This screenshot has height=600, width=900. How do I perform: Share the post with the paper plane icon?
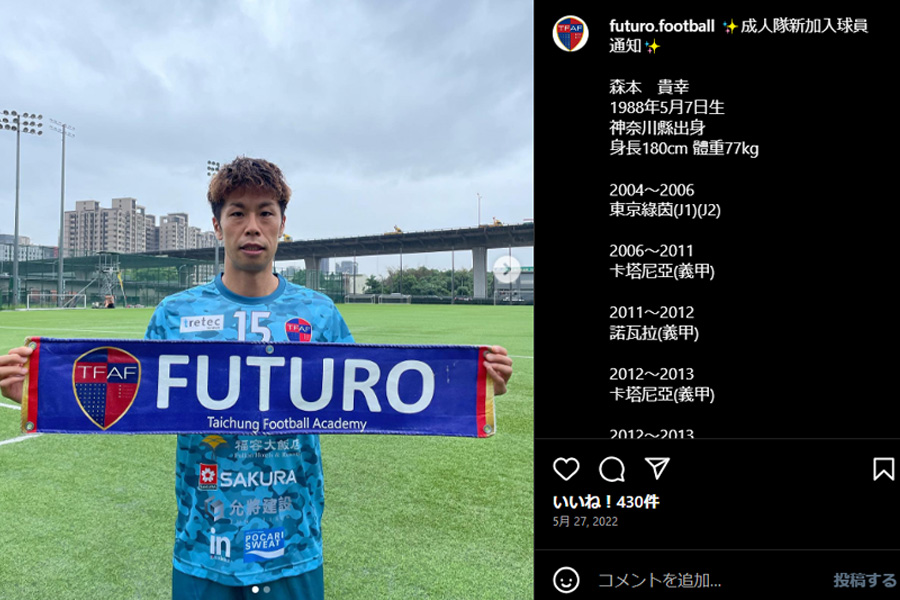(657, 469)
